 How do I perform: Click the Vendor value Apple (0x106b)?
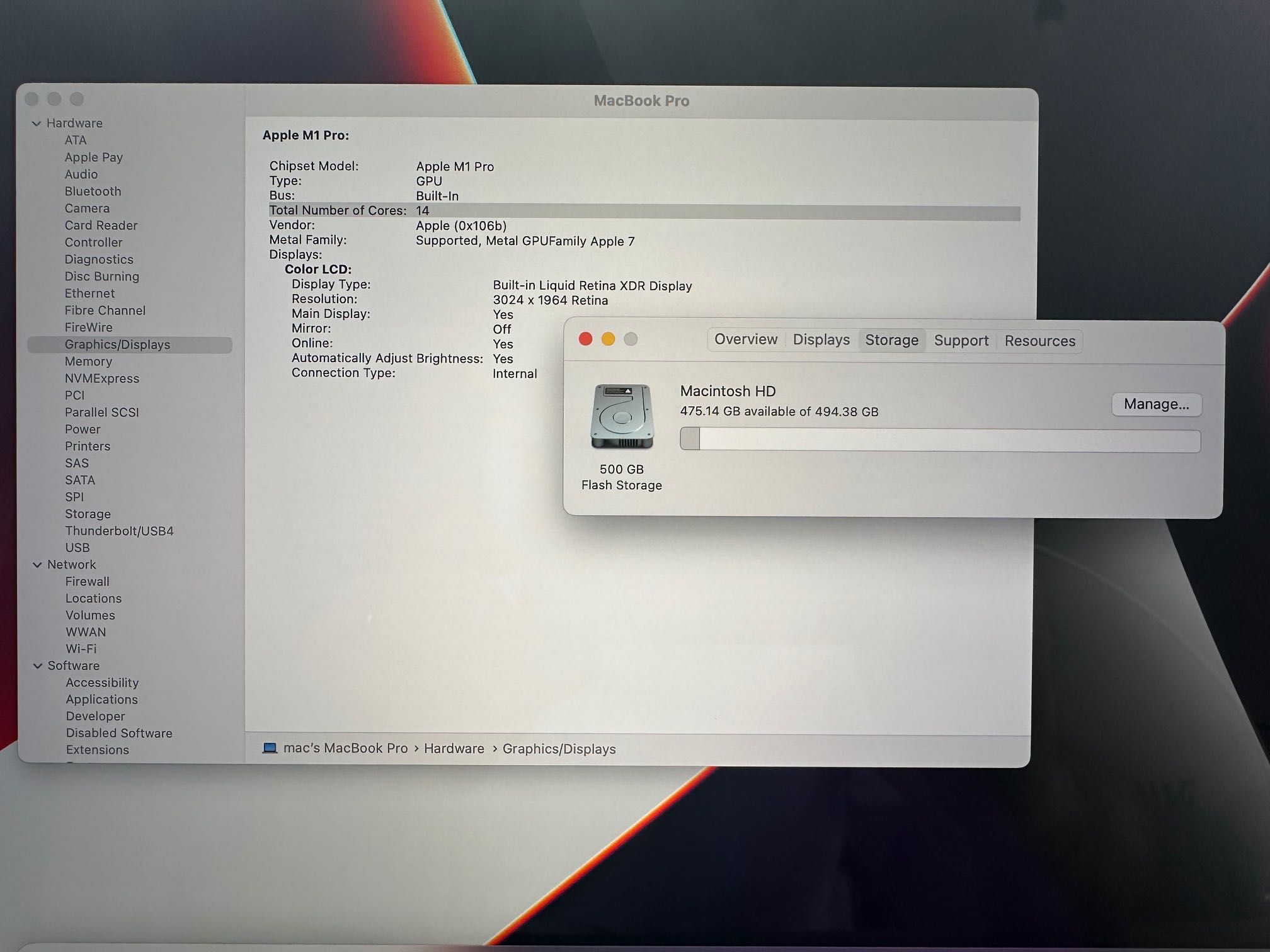[461, 226]
